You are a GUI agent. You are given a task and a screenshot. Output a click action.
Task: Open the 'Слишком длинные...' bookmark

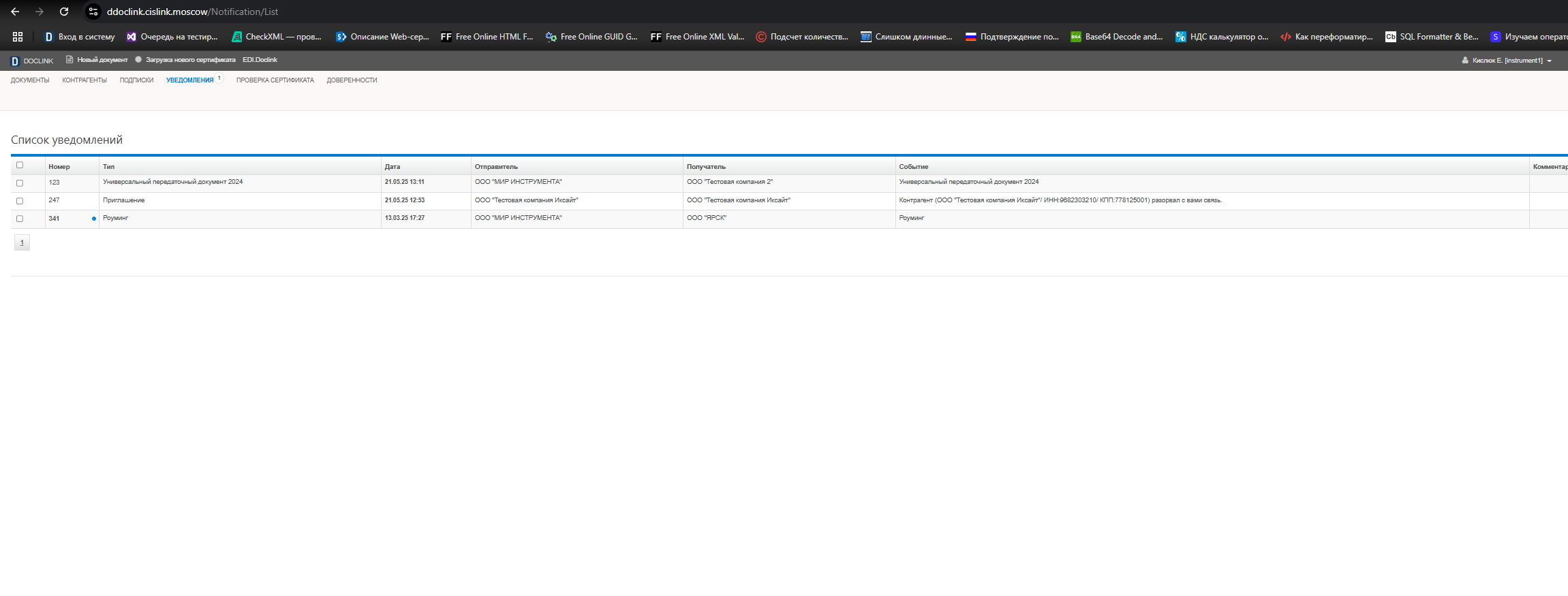point(906,37)
